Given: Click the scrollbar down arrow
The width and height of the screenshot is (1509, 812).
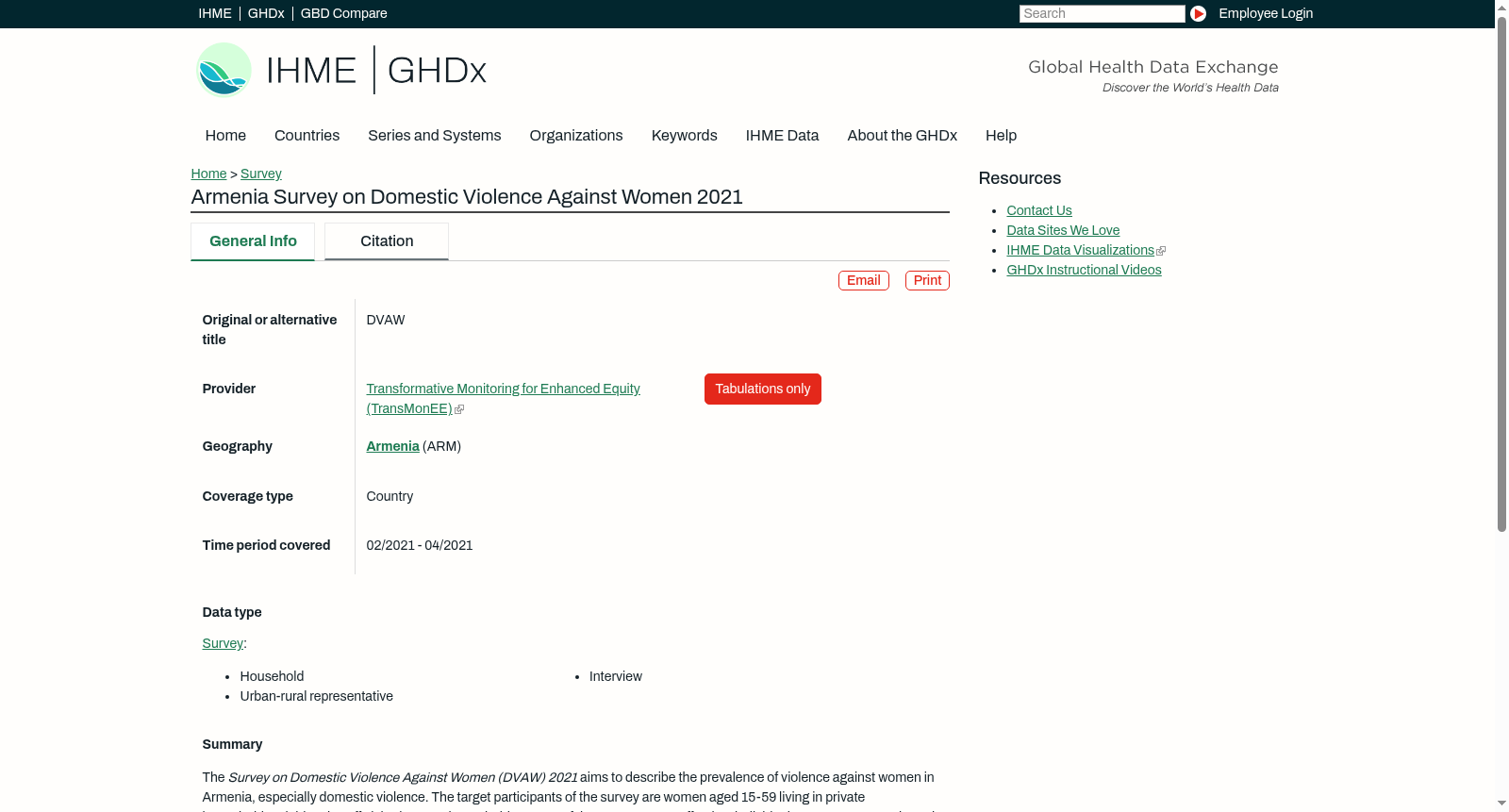Looking at the screenshot, I should point(1501,804).
